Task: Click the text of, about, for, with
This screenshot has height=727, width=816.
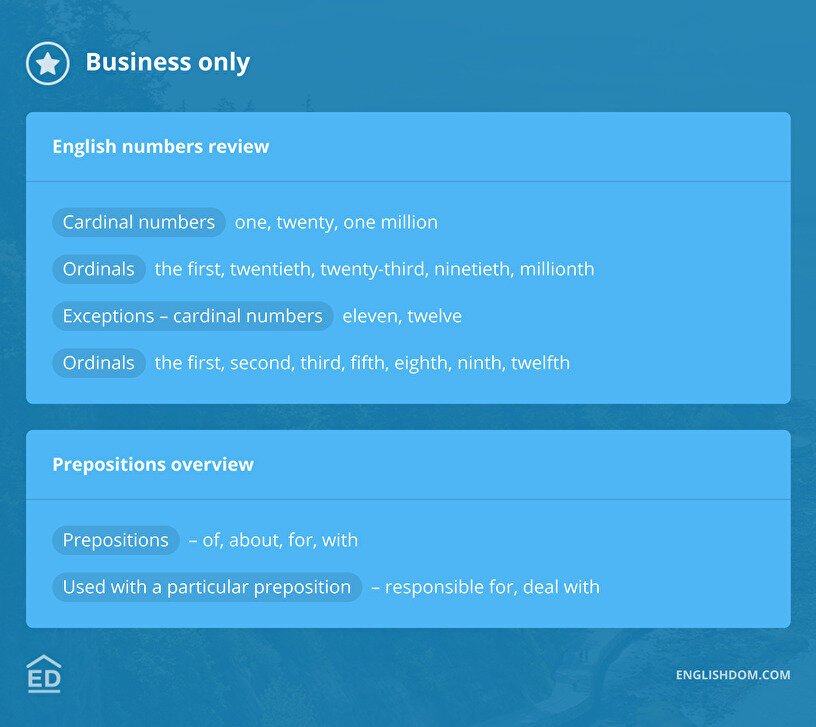Action: click(273, 540)
